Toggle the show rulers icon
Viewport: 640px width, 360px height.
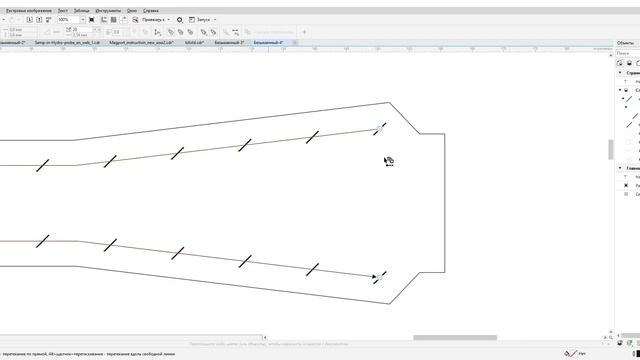(104, 20)
